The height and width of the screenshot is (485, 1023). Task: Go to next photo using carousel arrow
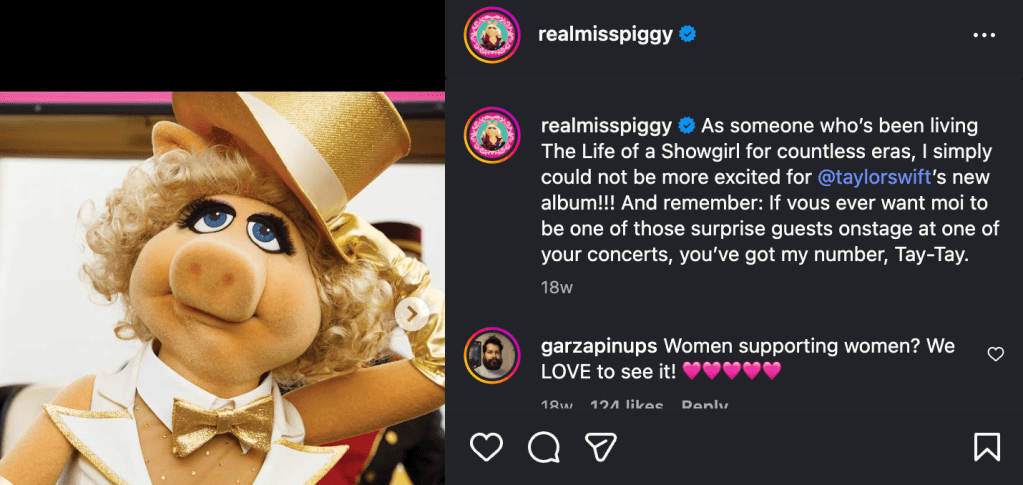click(411, 314)
